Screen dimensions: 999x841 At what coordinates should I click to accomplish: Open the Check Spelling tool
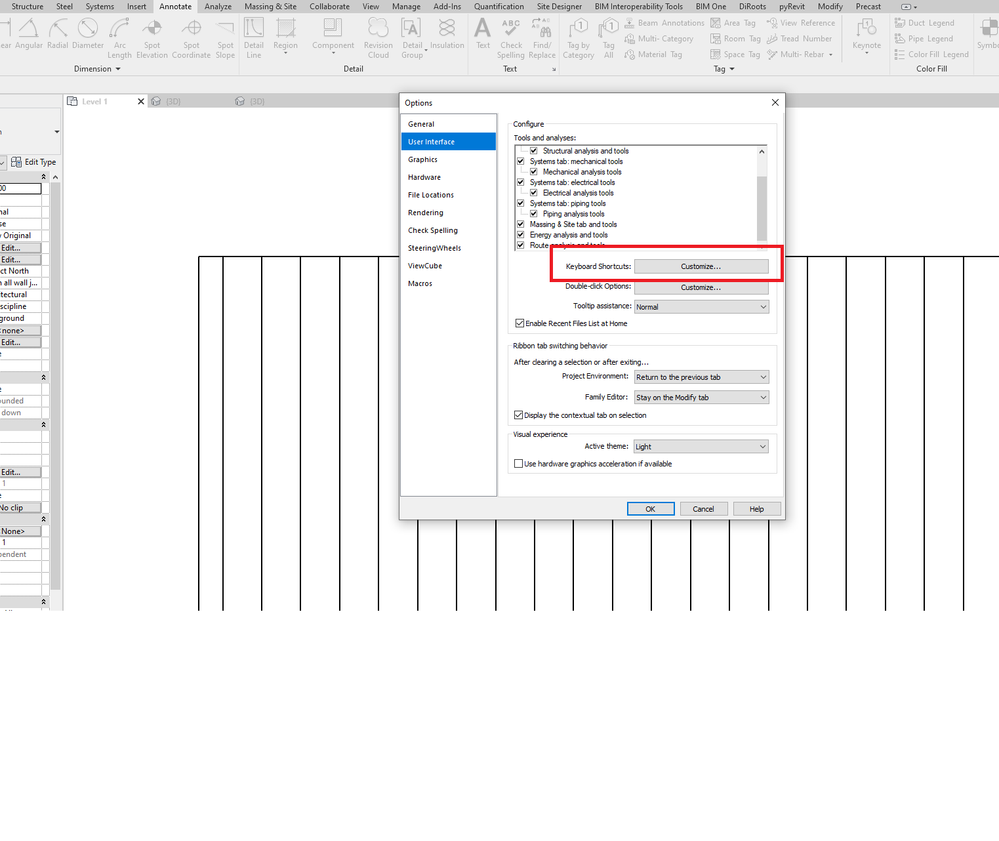511,38
